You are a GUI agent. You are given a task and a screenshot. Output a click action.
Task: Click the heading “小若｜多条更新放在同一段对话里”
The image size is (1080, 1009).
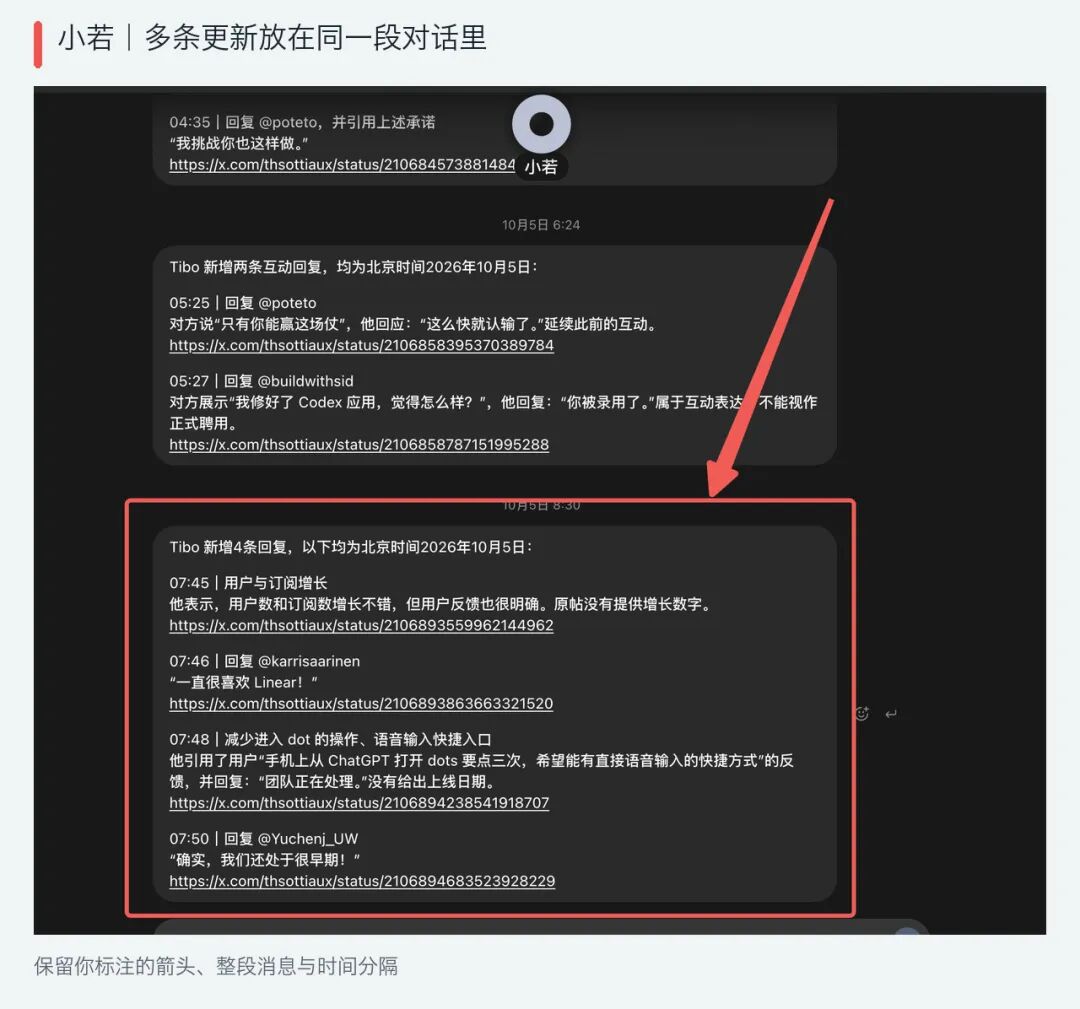pyautogui.click(x=272, y=37)
